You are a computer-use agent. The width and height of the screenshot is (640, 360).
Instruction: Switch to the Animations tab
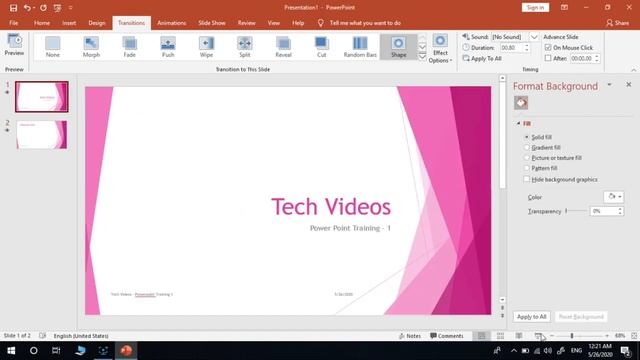[x=171, y=23]
